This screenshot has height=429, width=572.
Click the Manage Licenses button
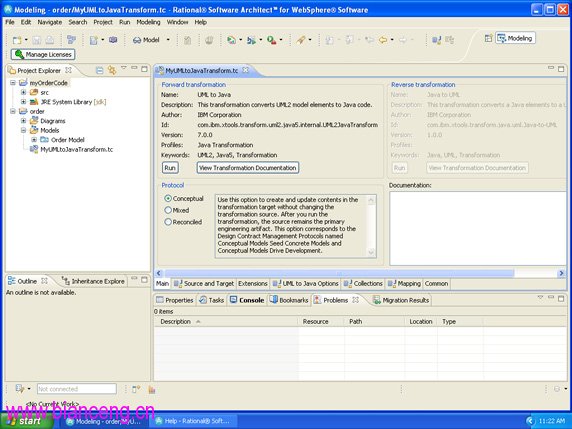(43, 55)
